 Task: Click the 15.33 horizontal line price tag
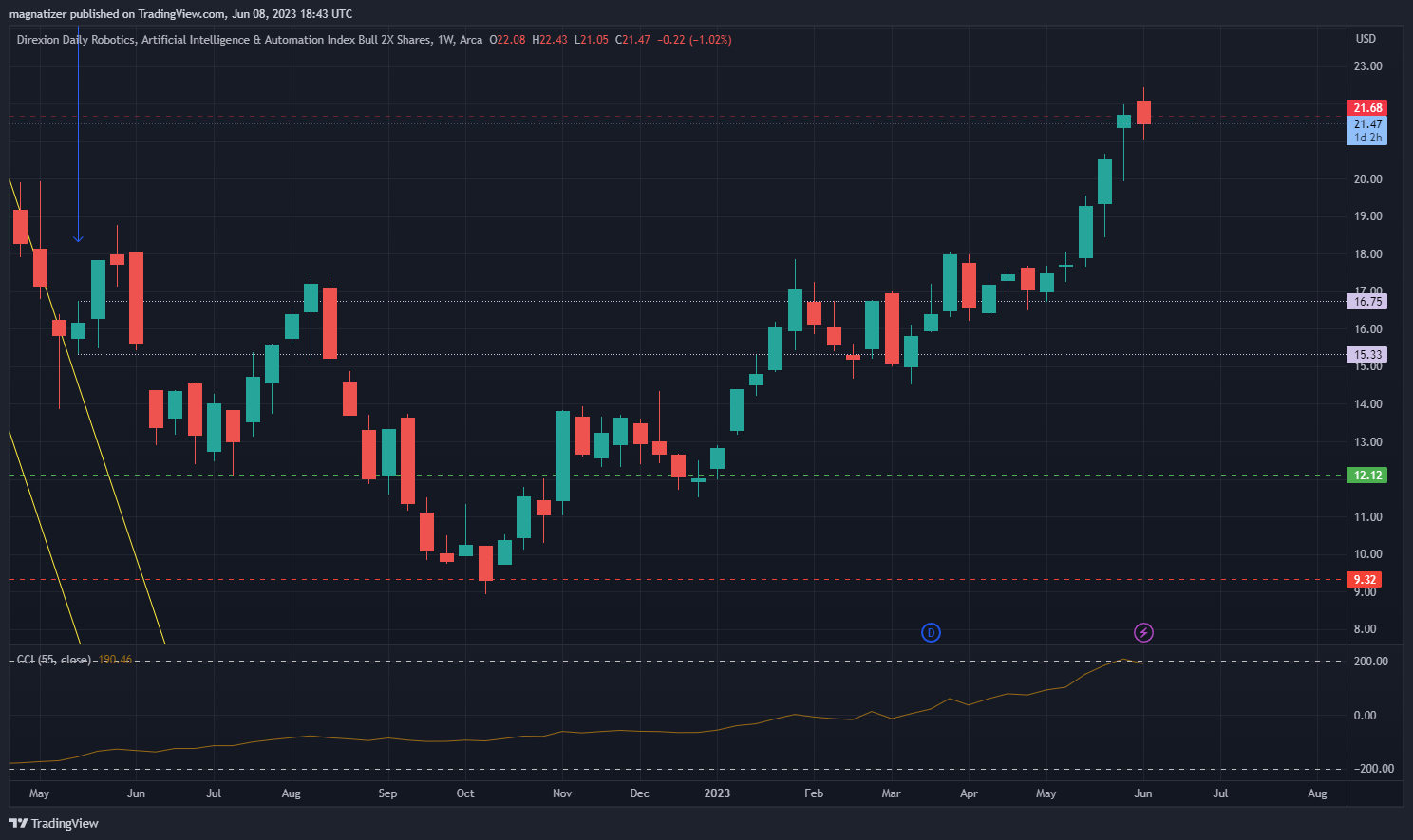pyautogui.click(x=1366, y=355)
